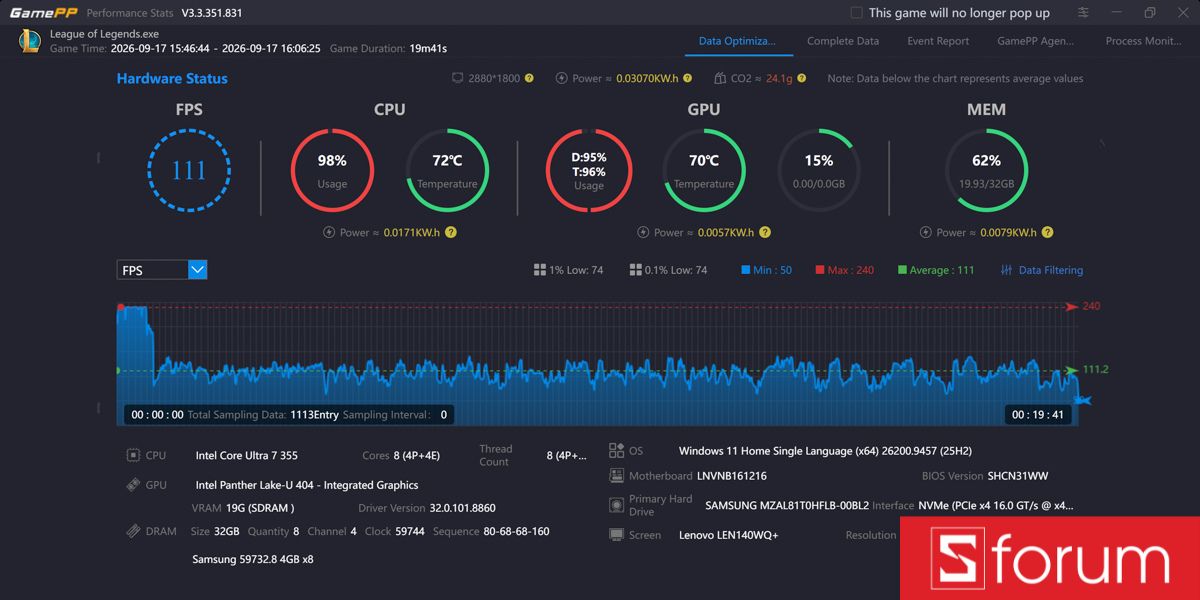1200x600 pixels.
Task: Open the Event Report tab
Action: [x=938, y=41]
